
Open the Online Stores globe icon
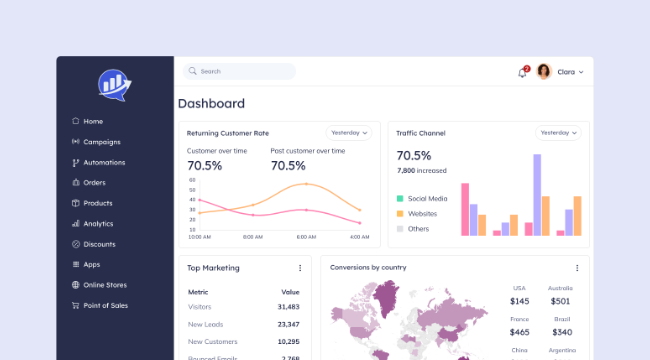[75, 285]
